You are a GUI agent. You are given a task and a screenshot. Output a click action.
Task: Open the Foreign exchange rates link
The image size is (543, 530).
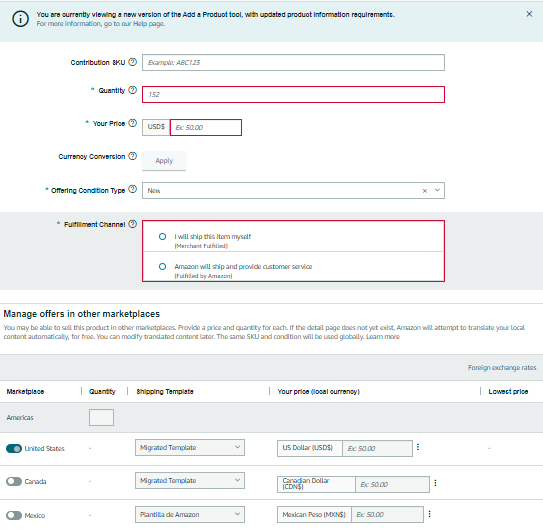tap(502, 368)
